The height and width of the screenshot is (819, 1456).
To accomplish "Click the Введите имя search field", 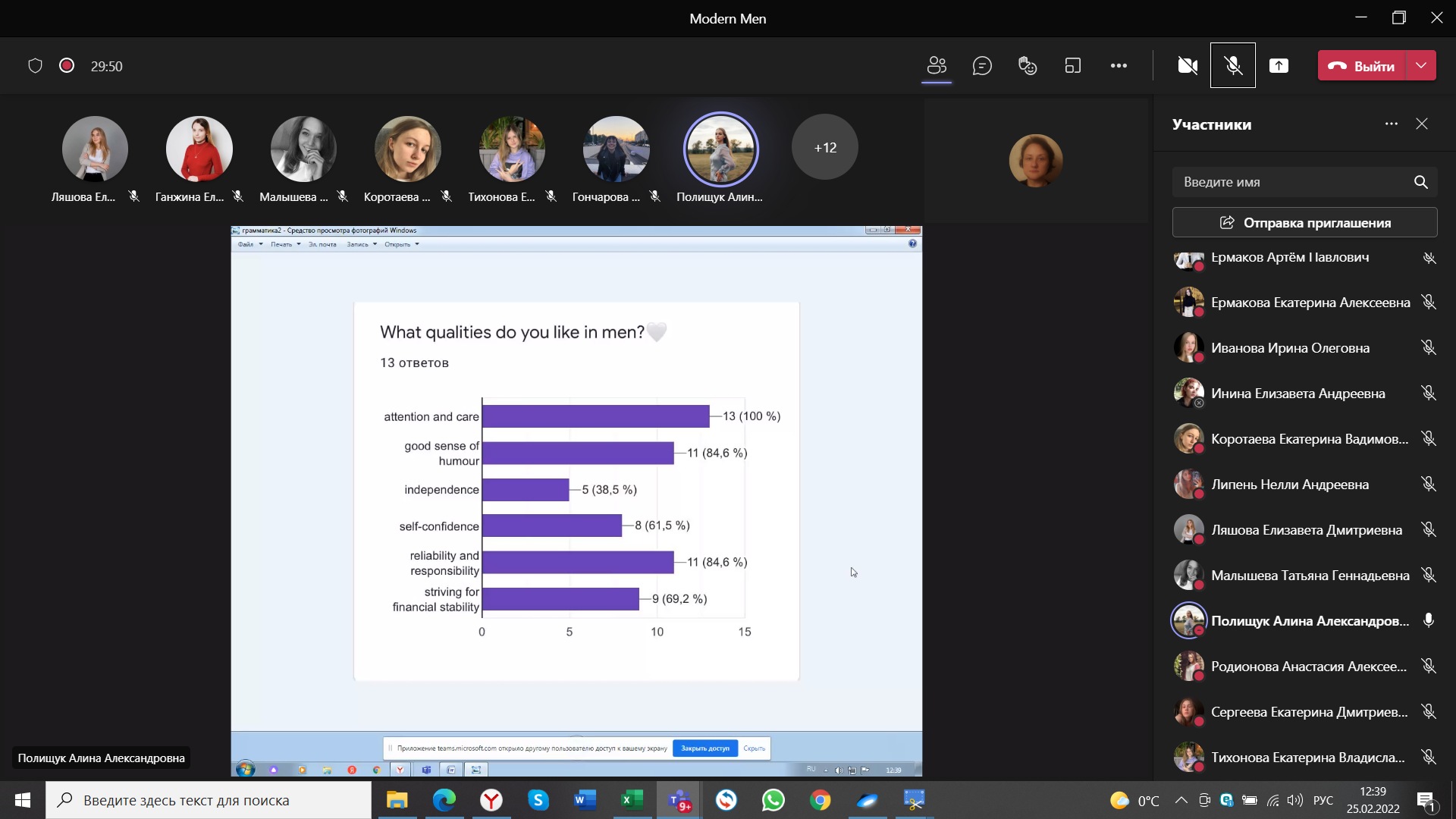I will (x=1289, y=182).
